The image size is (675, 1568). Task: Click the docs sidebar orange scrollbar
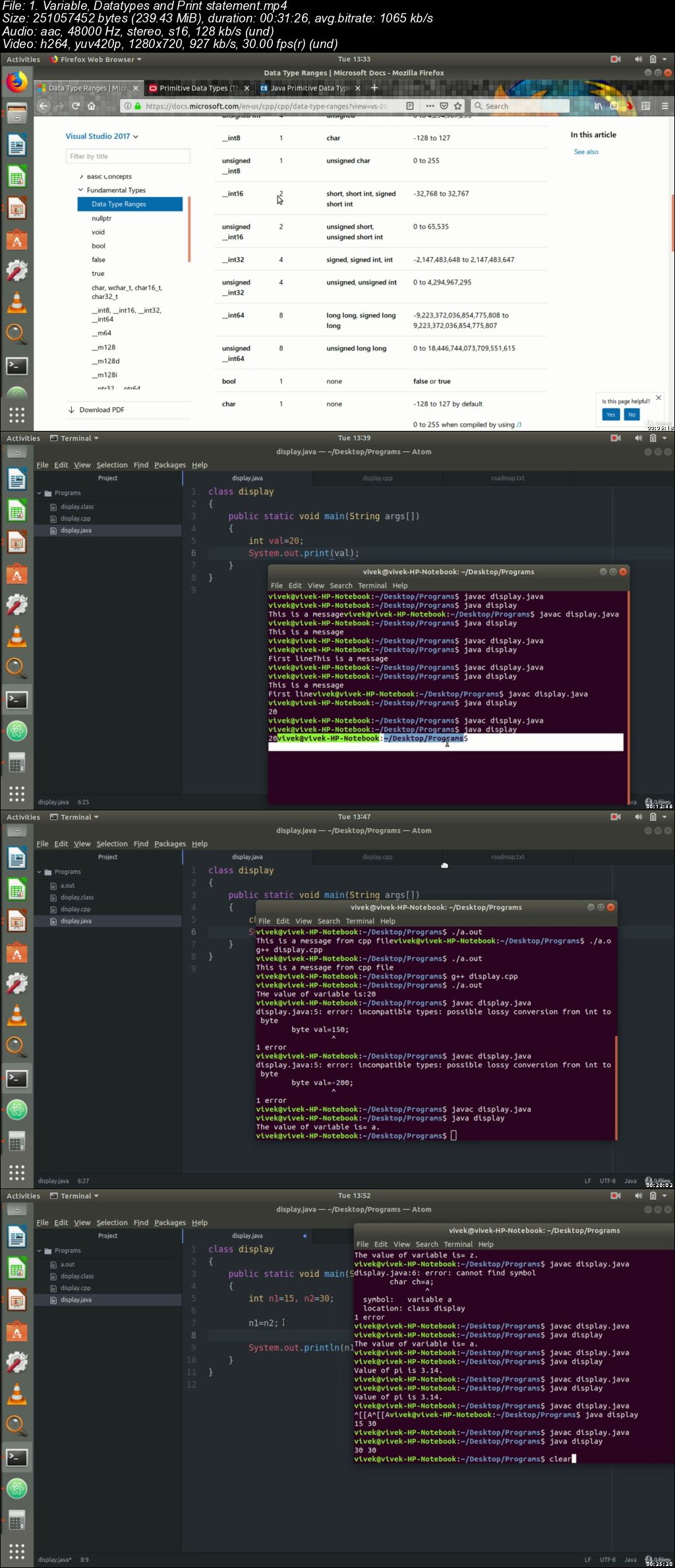click(189, 229)
